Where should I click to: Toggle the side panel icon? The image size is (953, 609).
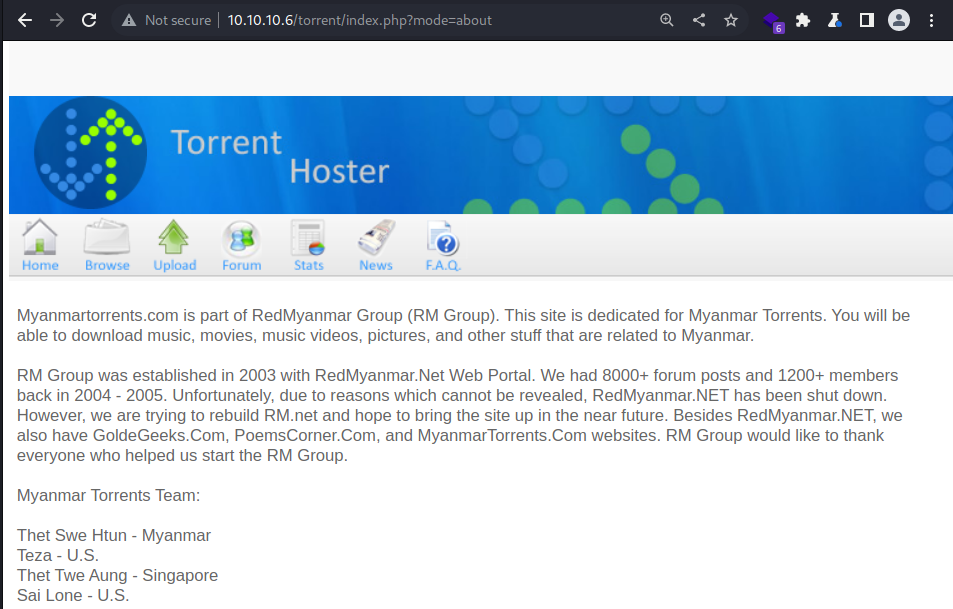point(867,20)
